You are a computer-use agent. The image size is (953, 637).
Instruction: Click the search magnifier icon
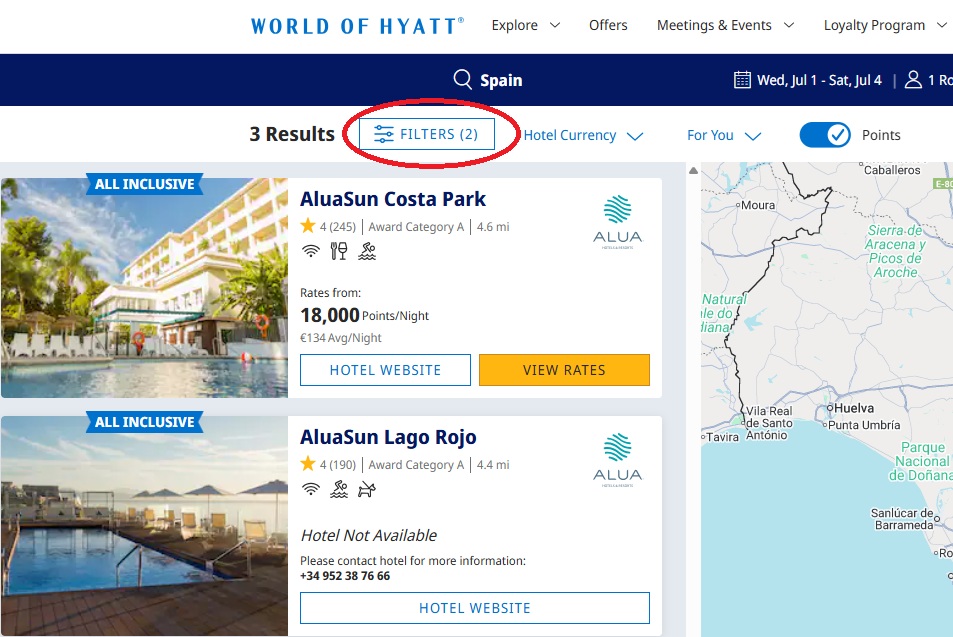coord(463,79)
